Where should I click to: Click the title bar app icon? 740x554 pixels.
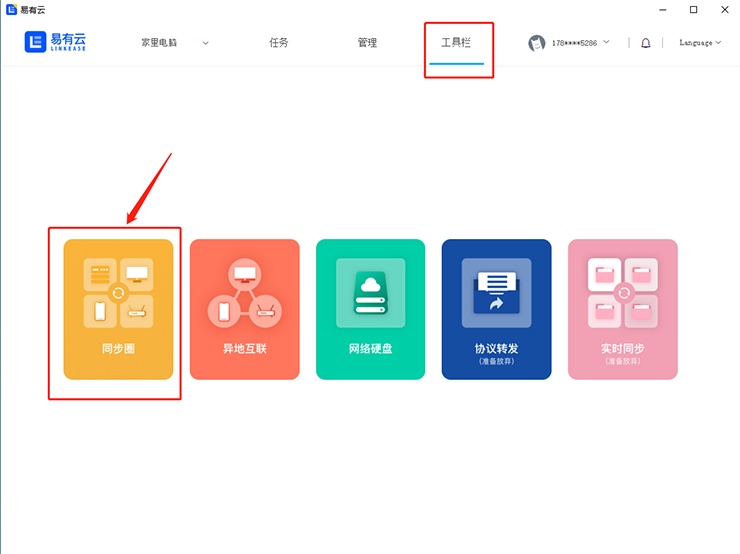(11, 9)
